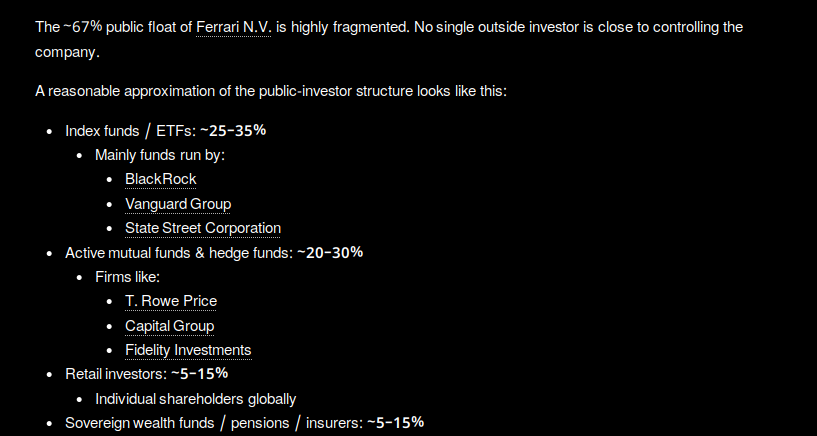Follow the State Street Corporation link
Screen dimensions: 817x436
point(203,228)
